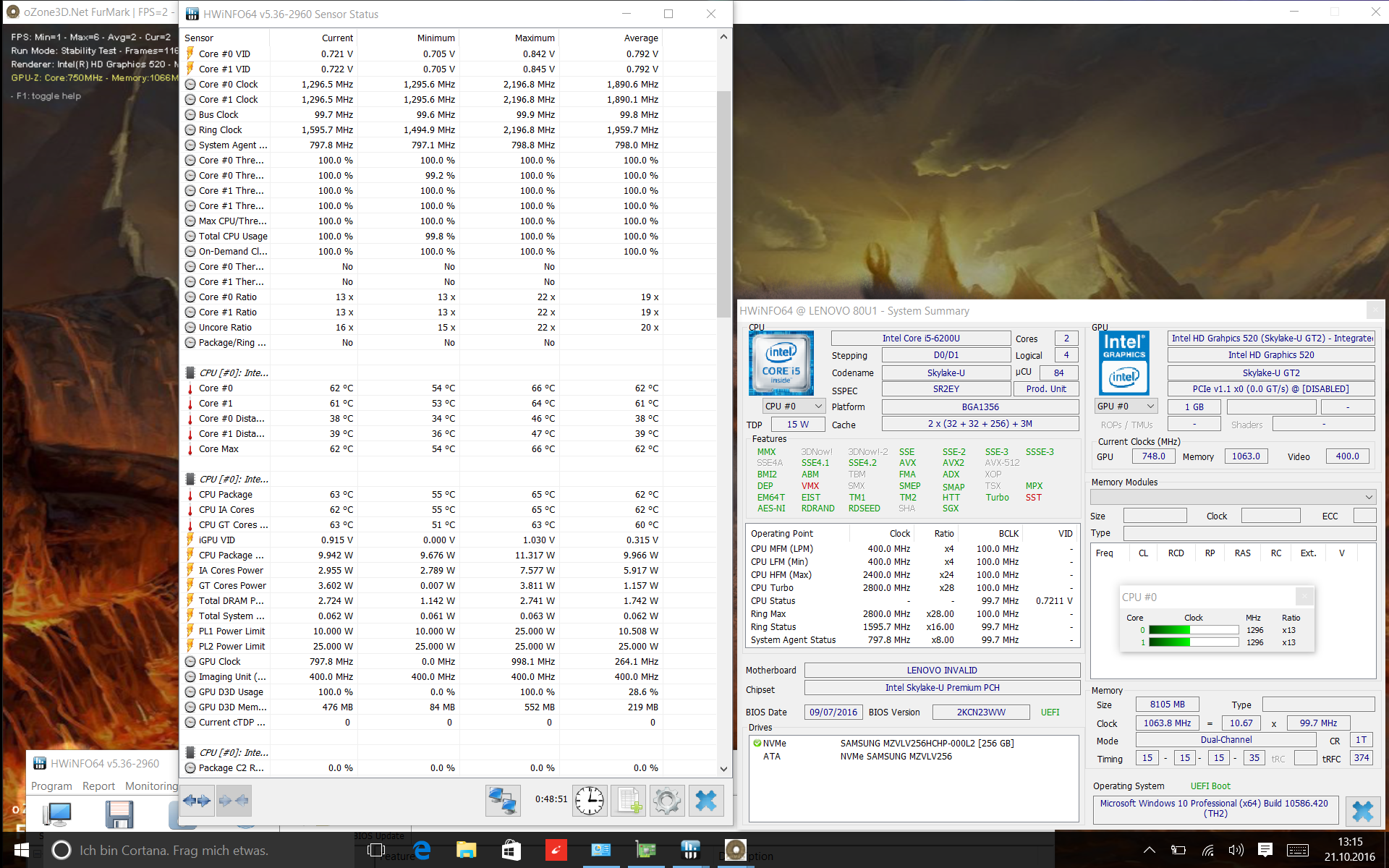Click the Save Report floppy disk icon
This screenshot has width=1389, height=868.
coord(119,814)
